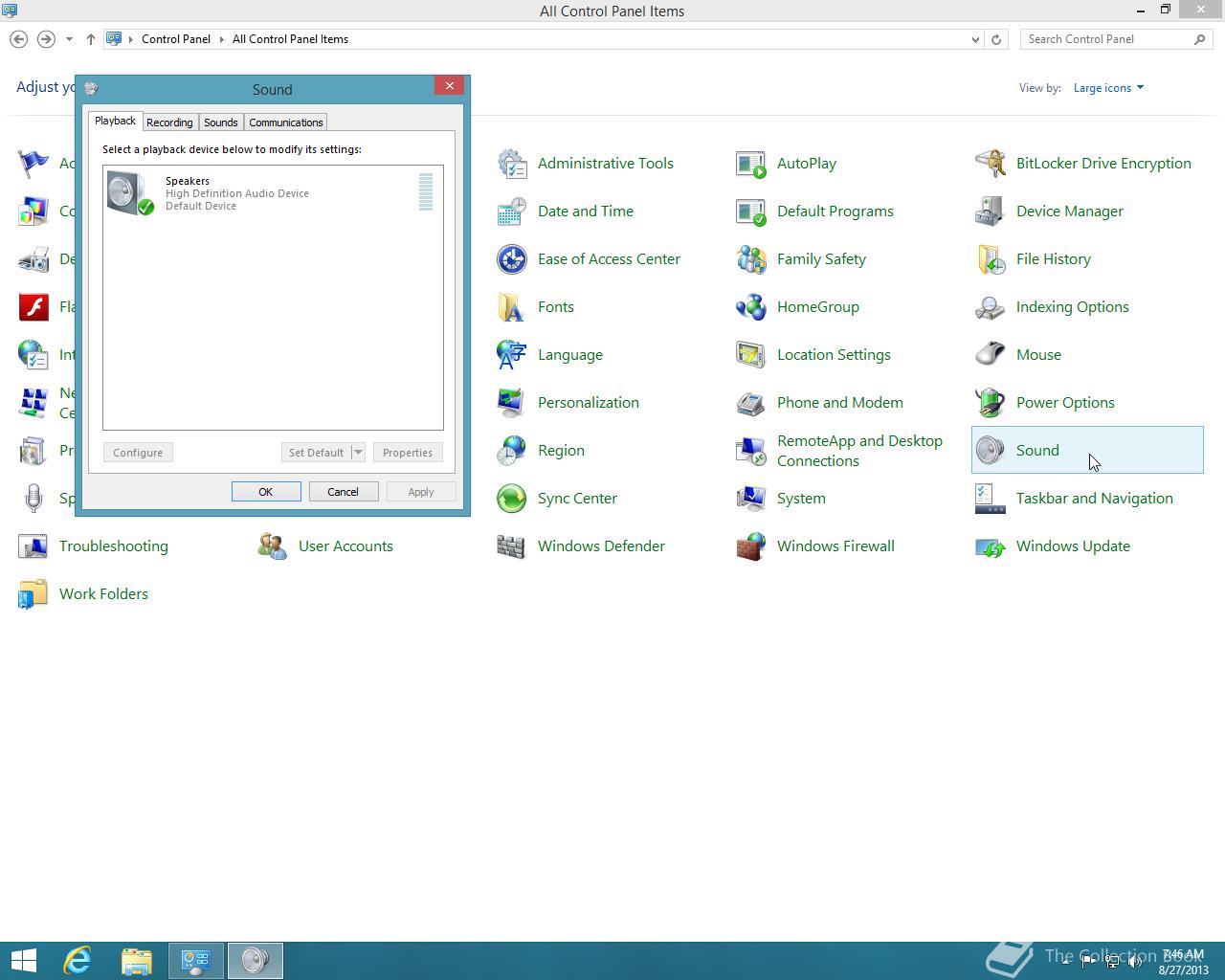Open Date and Time icon
The image size is (1225, 980).
coord(512,212)
